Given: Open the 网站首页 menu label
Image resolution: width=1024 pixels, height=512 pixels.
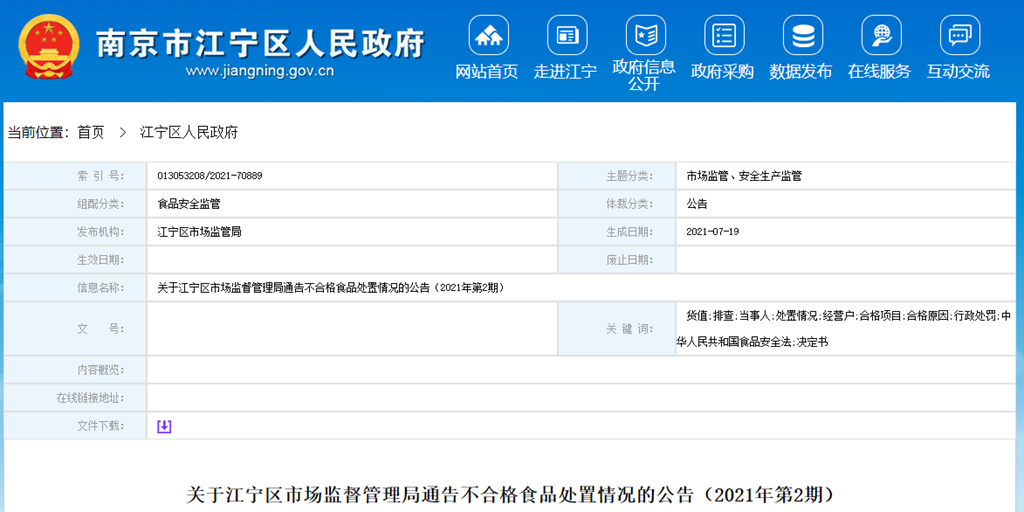Looking at the screenshot, I should click(x=487, y=72).
